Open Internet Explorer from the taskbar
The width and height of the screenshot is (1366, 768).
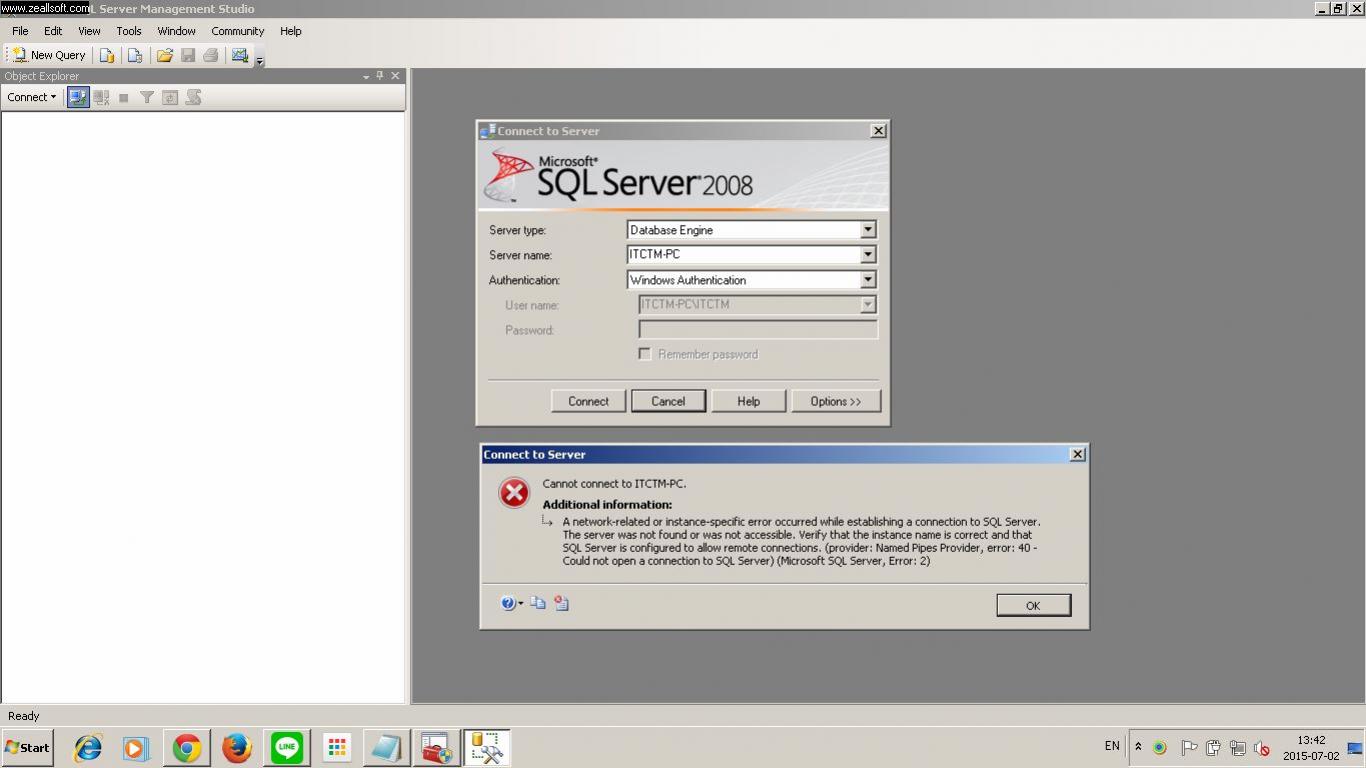pyautogui.click(x=88, y=748)
